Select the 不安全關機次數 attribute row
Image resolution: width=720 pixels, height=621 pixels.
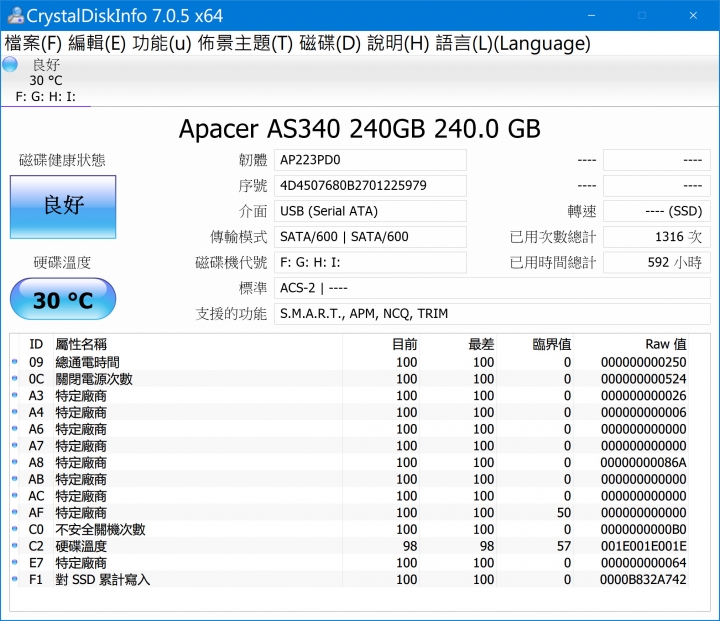click(349, 529)
